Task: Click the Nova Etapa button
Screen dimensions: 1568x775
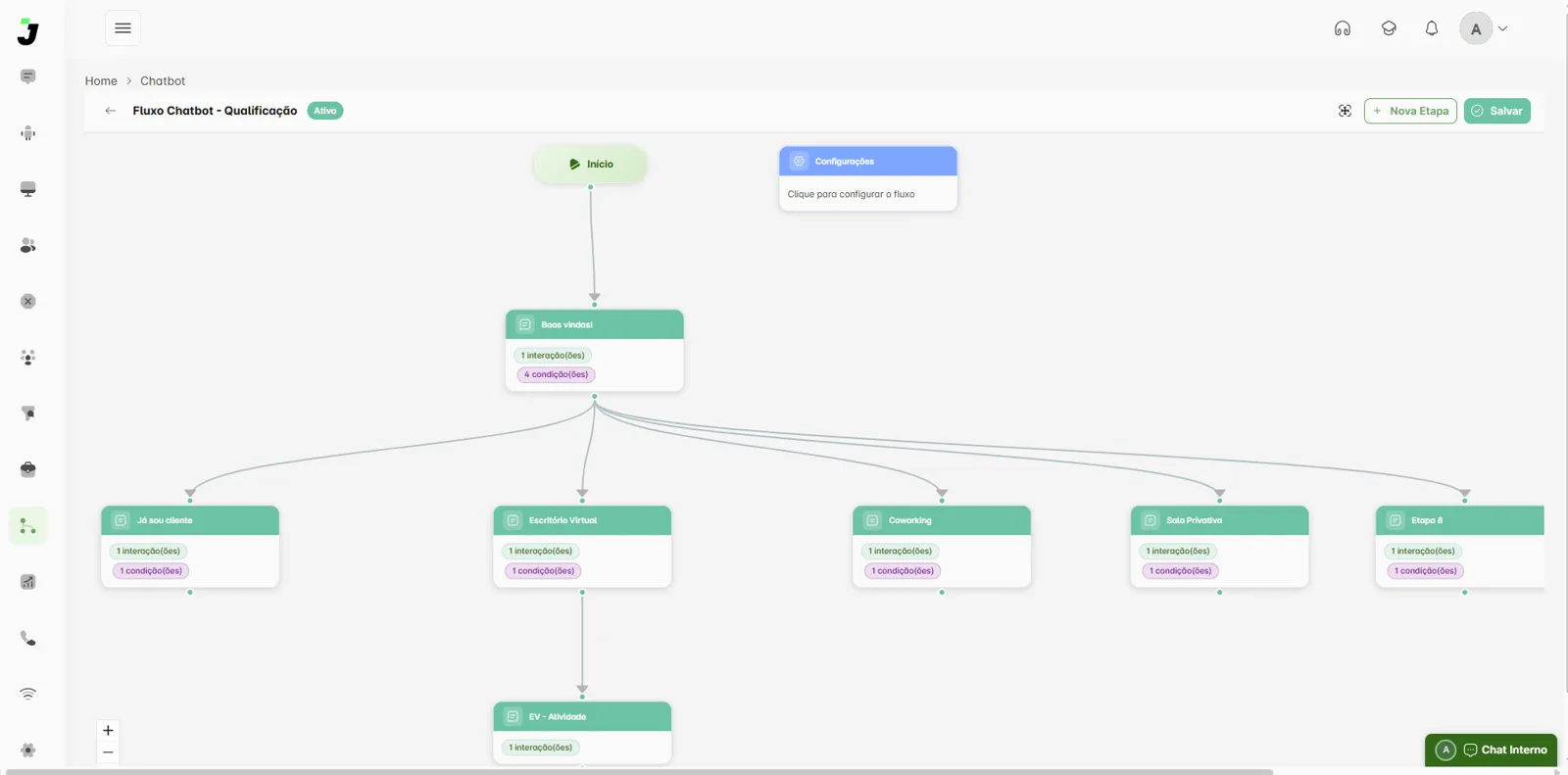Action: 1410,111
